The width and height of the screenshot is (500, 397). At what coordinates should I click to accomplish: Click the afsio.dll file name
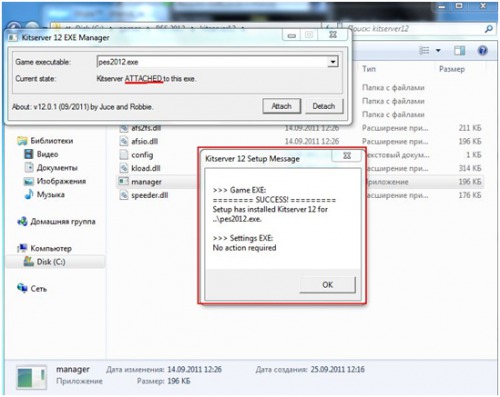(x=144, y=141)
